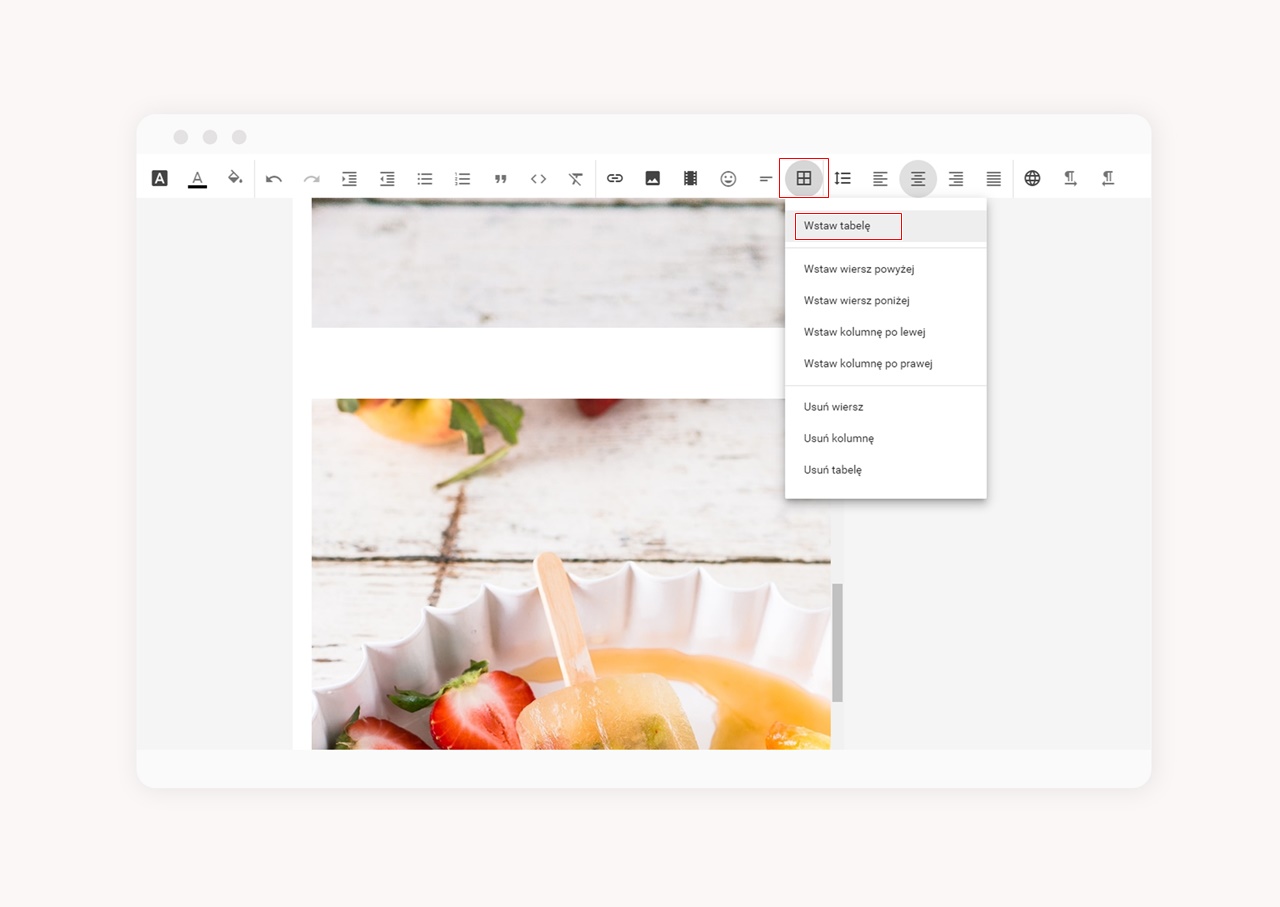Choose Wstaw kolumnę po prawej
1280x907 pixels.
tap(886, 364)
